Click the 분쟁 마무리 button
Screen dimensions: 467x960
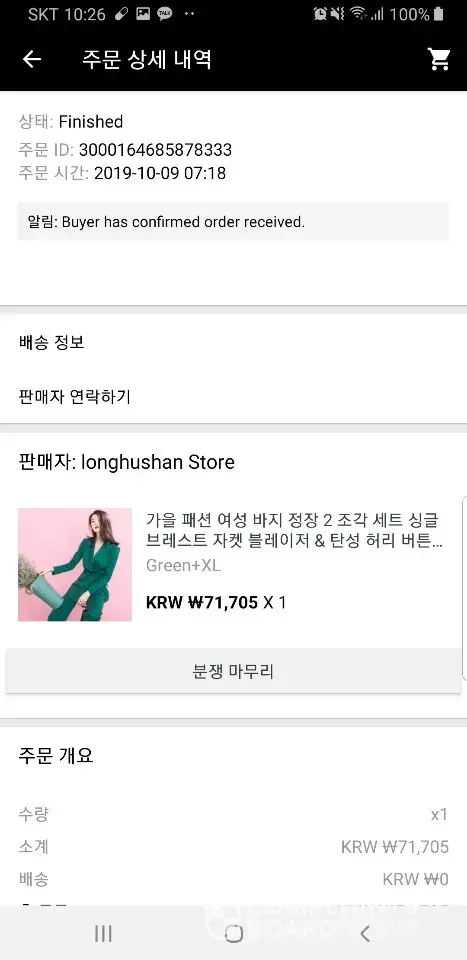[x=233, y=672]
